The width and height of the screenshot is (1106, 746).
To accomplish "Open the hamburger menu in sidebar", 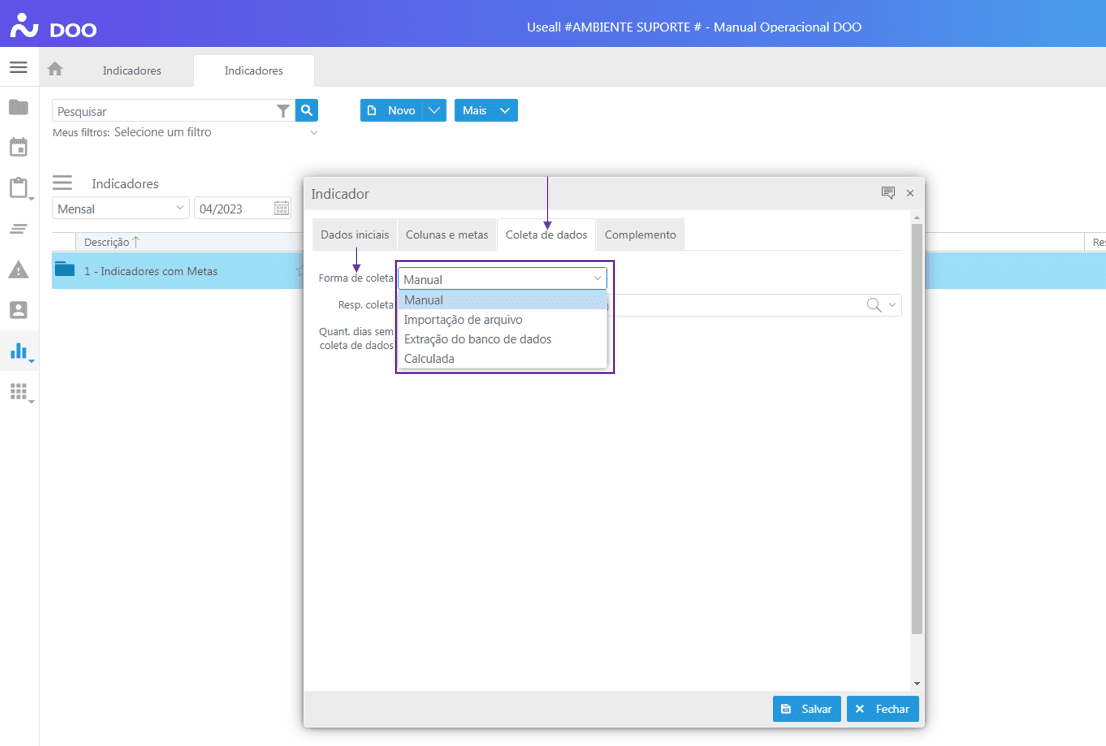I will [18, 68].
